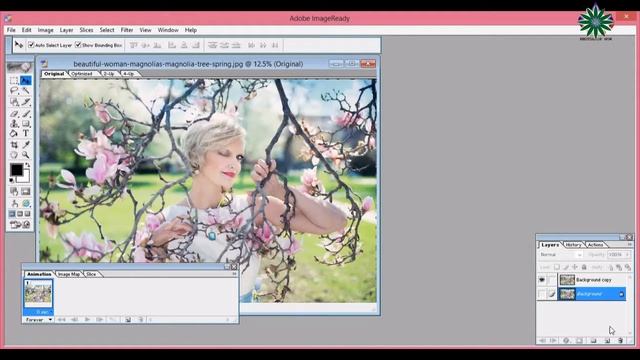The height and width of the screenshot is (360, 640).
Task: Open the File menu
Action: (11, 30)
